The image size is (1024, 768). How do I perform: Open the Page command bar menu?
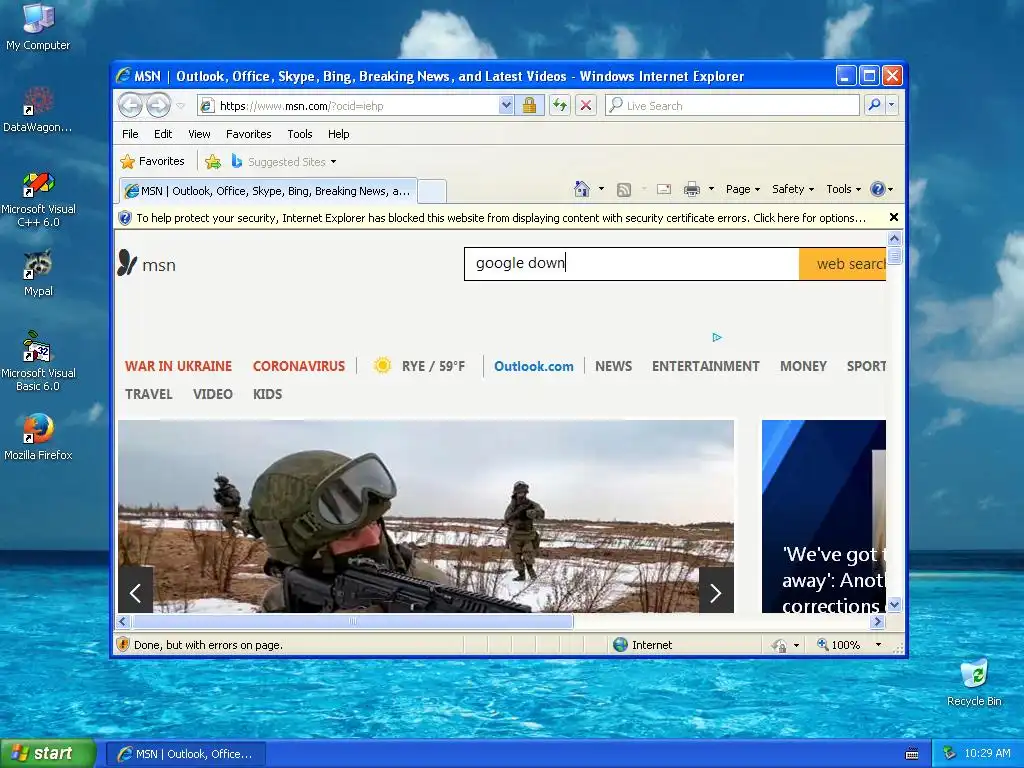[743, 189]
